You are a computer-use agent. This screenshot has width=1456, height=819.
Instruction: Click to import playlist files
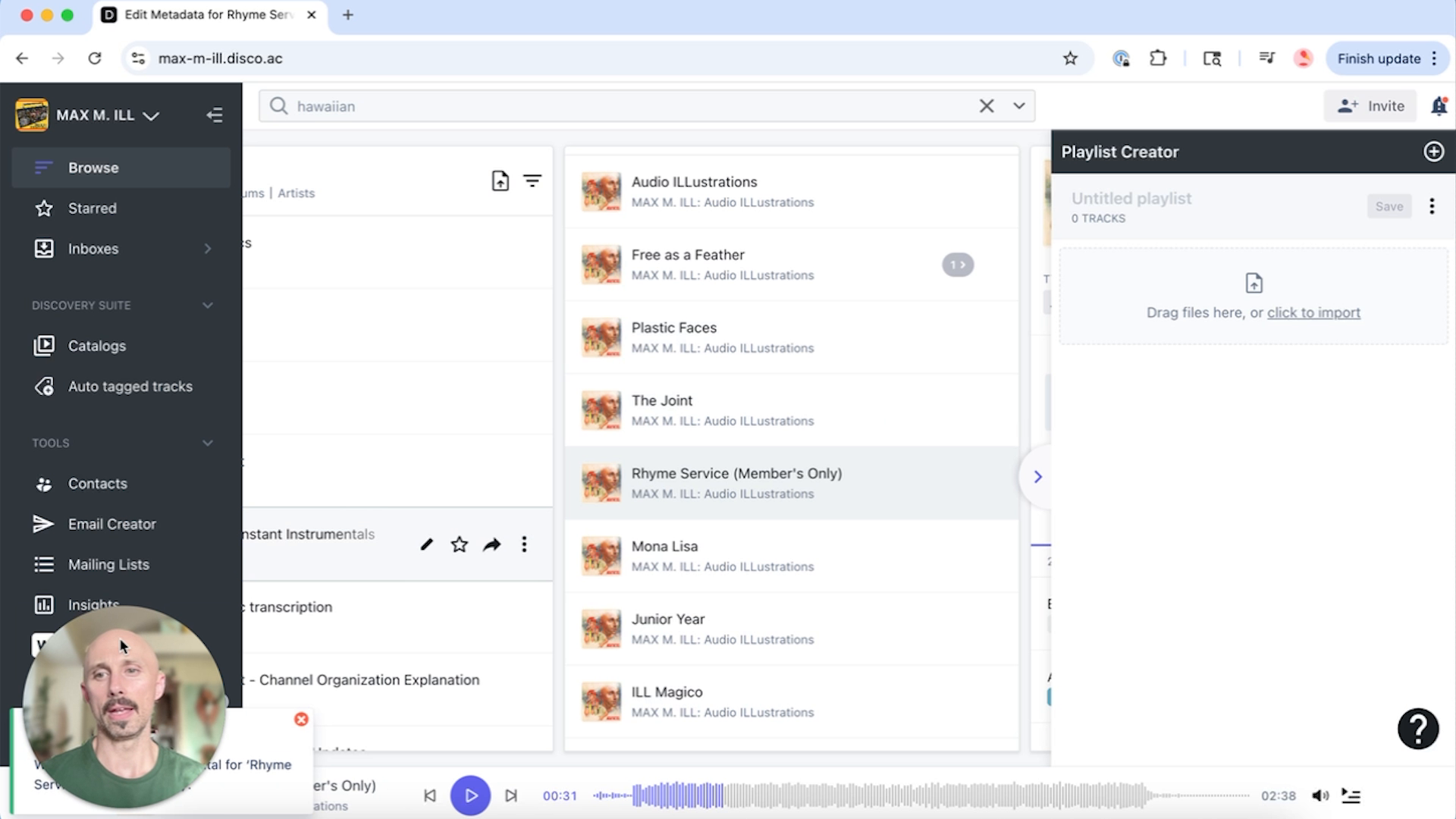coord(1313,312)
